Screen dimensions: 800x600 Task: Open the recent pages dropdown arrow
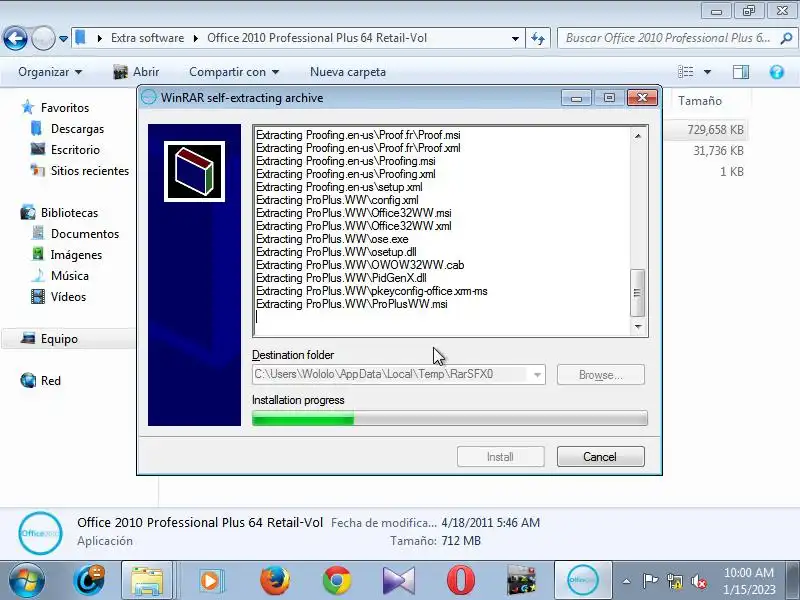[x=63, y=39]
